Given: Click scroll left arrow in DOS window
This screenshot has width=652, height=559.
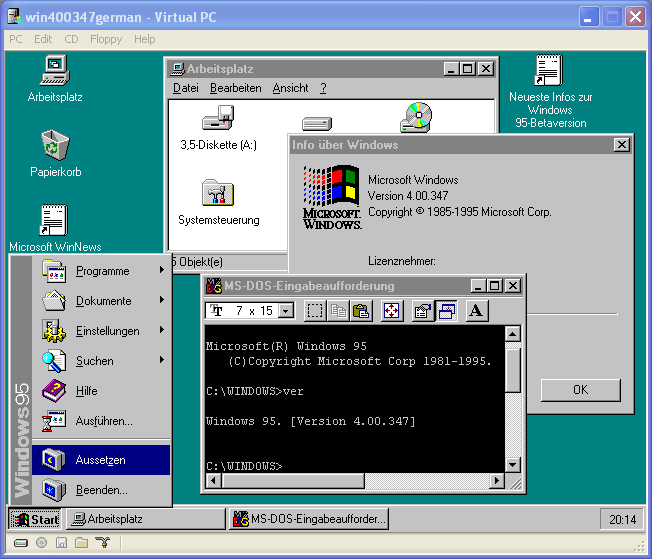Looking at the screenshot, I should [x=214, y=481].
